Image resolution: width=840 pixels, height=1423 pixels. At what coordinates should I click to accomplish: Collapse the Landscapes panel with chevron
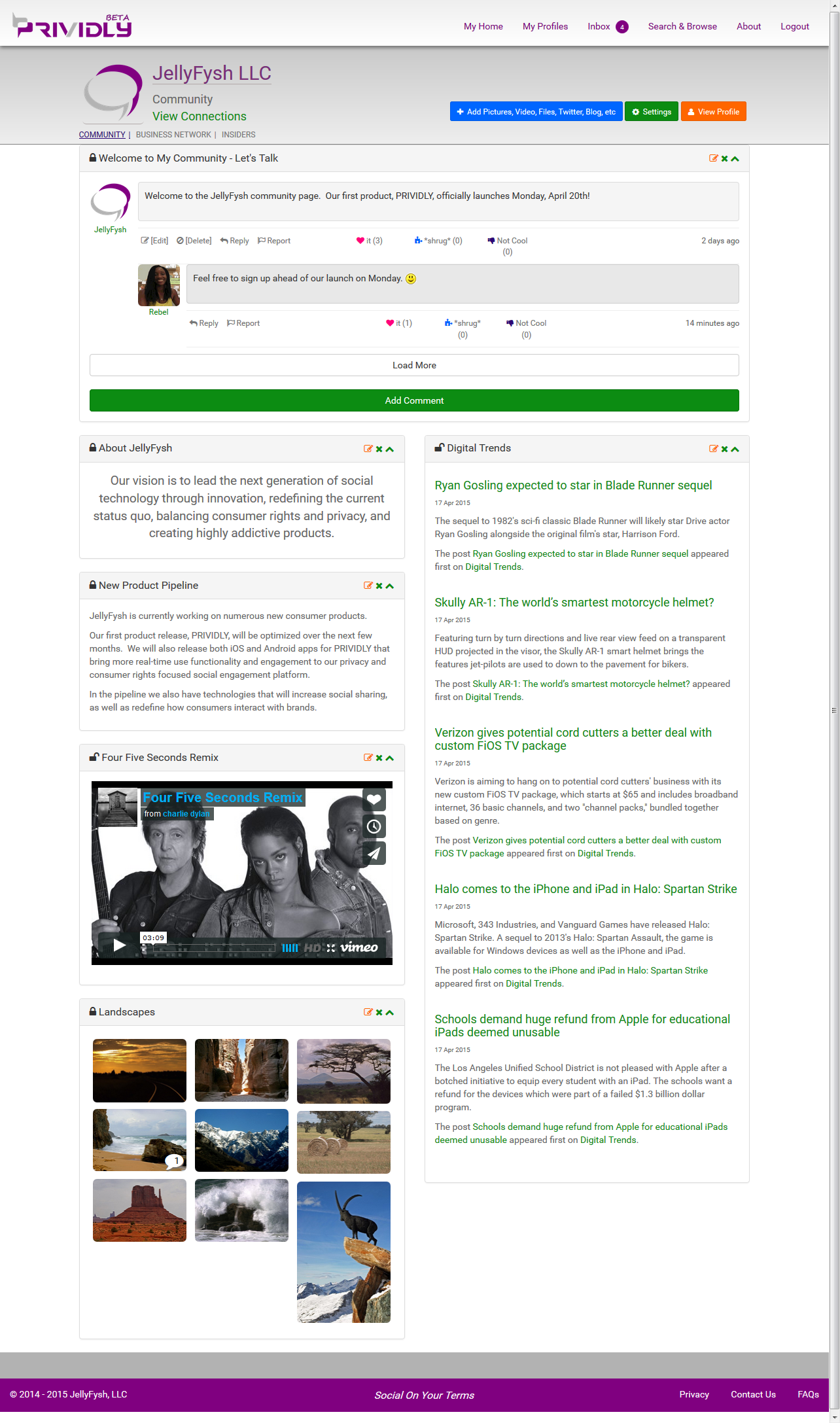point(390,1013)
